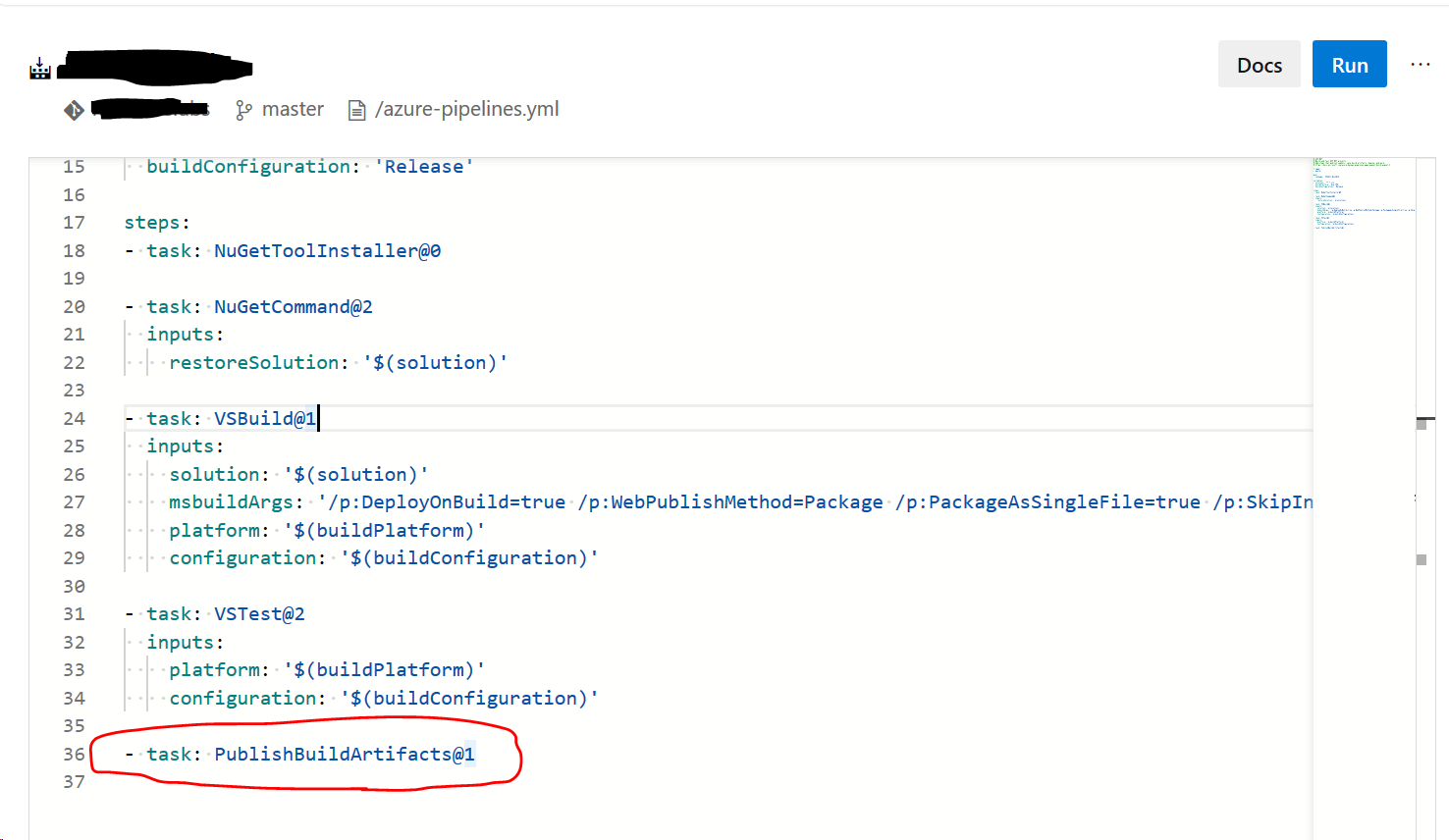Click the file document icon
This screenshot has width=1449, height=840.
pos(357,110)
